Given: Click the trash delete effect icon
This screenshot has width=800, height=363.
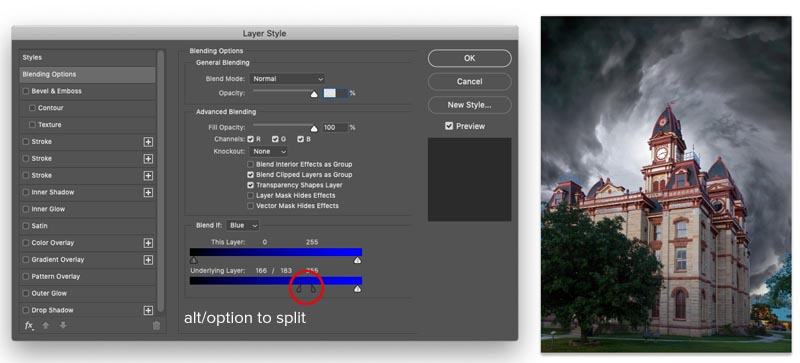Looking at the screenshot, I should [x=156, y=326].
